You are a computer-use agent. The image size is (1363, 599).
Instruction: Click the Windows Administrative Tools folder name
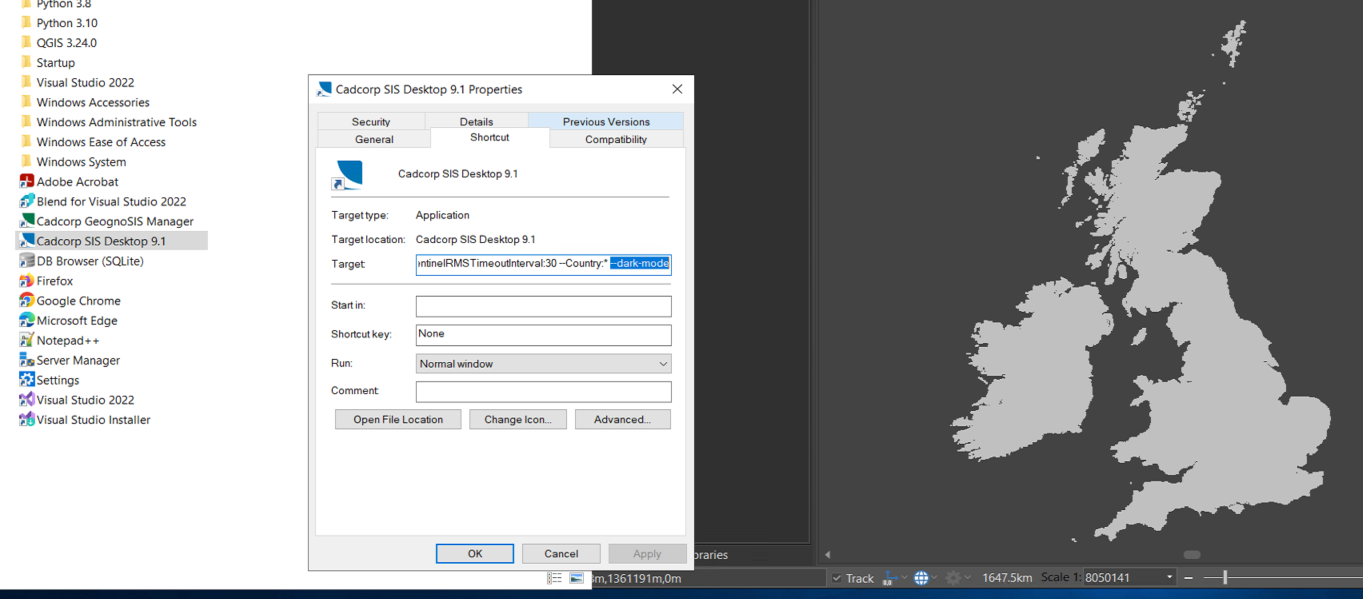click(x=117, y=122)
